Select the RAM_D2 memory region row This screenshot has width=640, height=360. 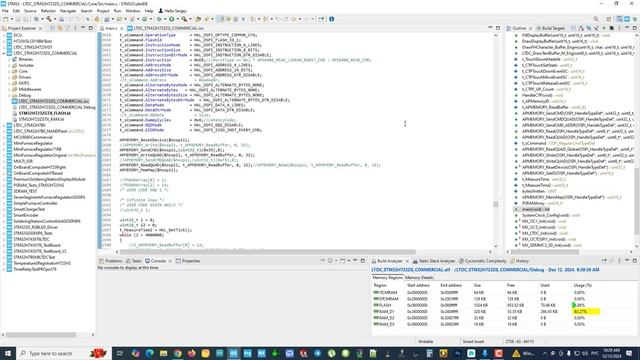[504, 318]
